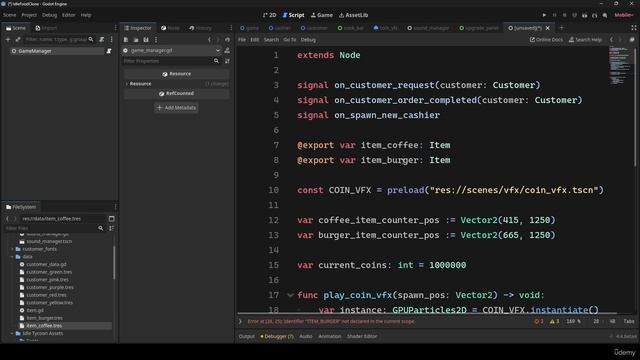Click the errors count indicator
The image size is (640, 360).
[539, 322]
